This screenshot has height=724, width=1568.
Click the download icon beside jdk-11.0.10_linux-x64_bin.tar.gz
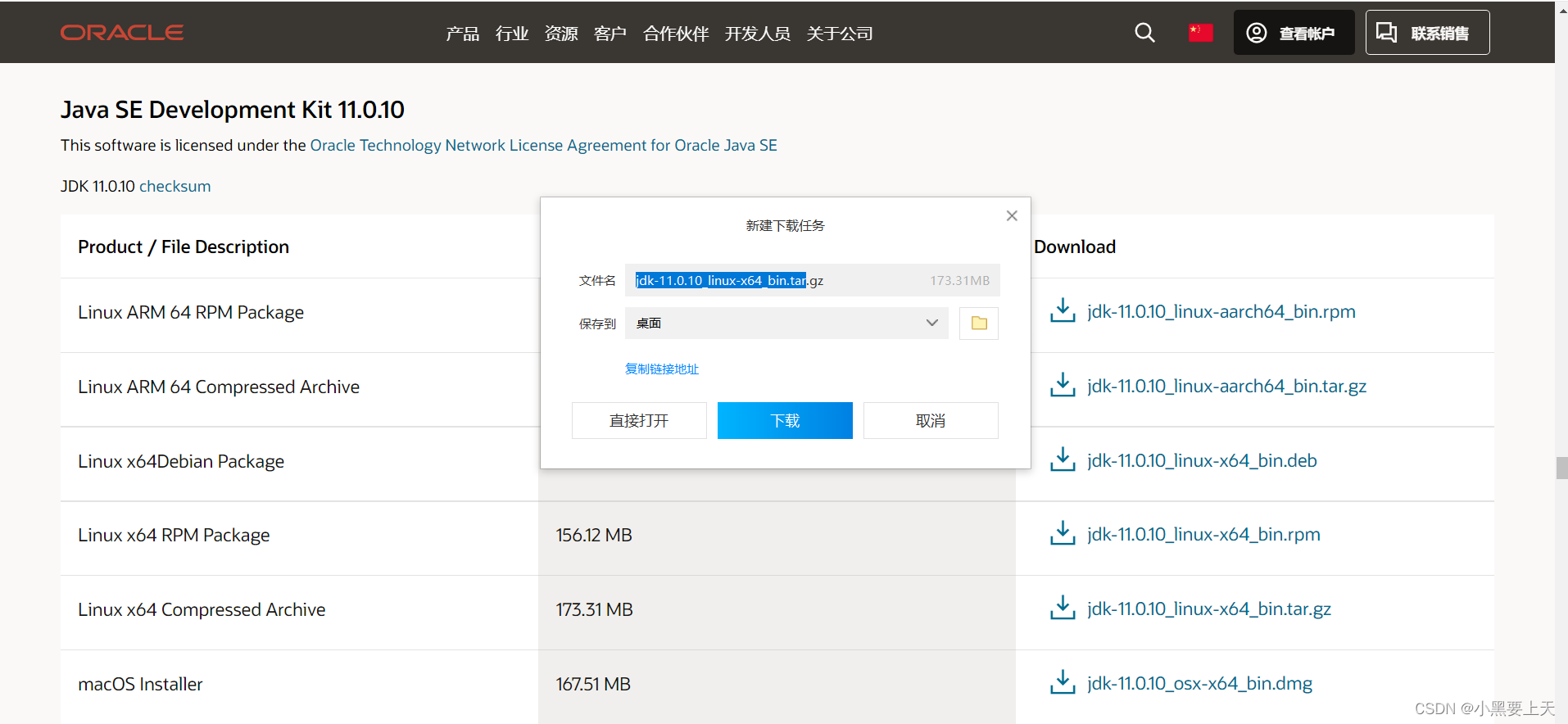(1063, 609)
